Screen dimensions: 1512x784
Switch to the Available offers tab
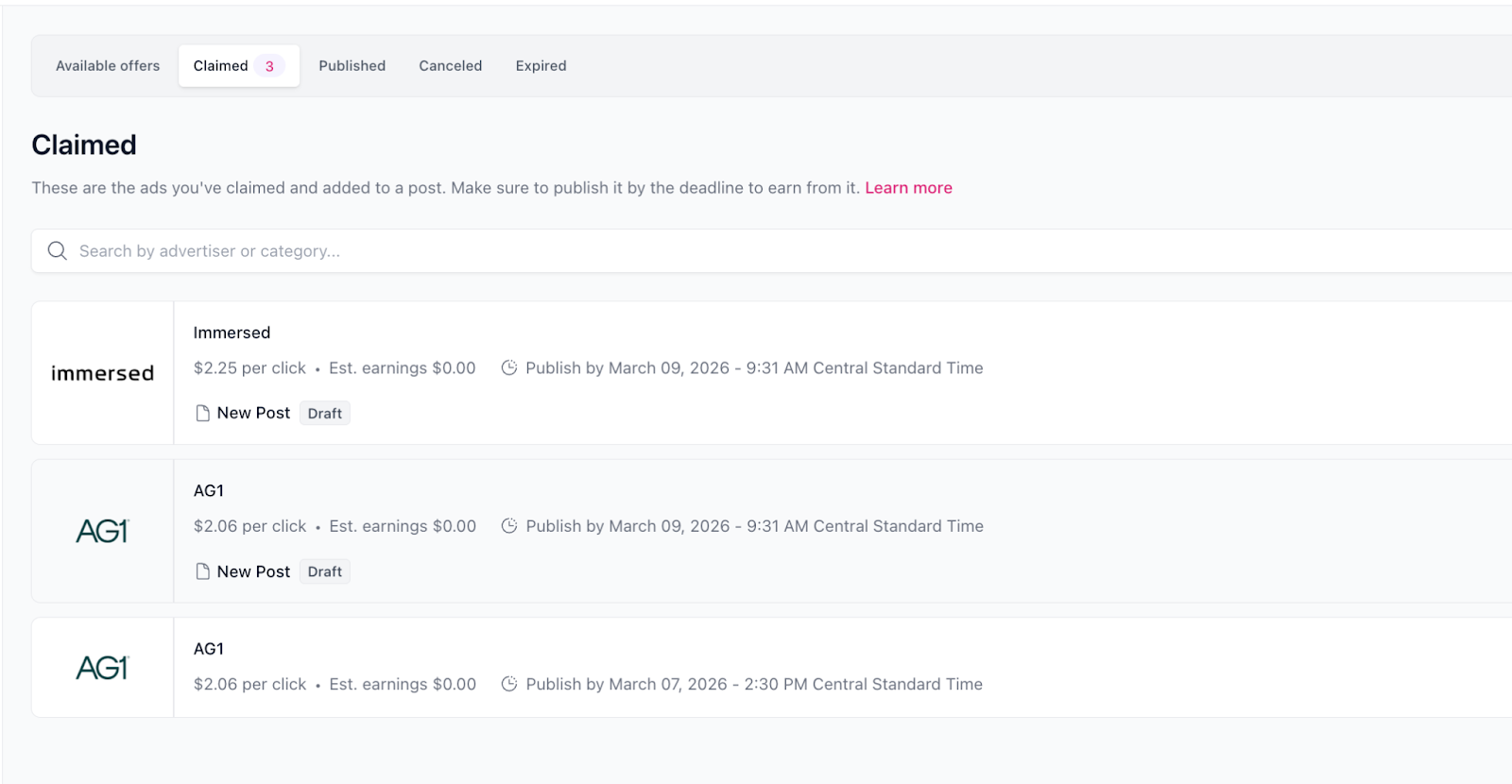point(108,66)
